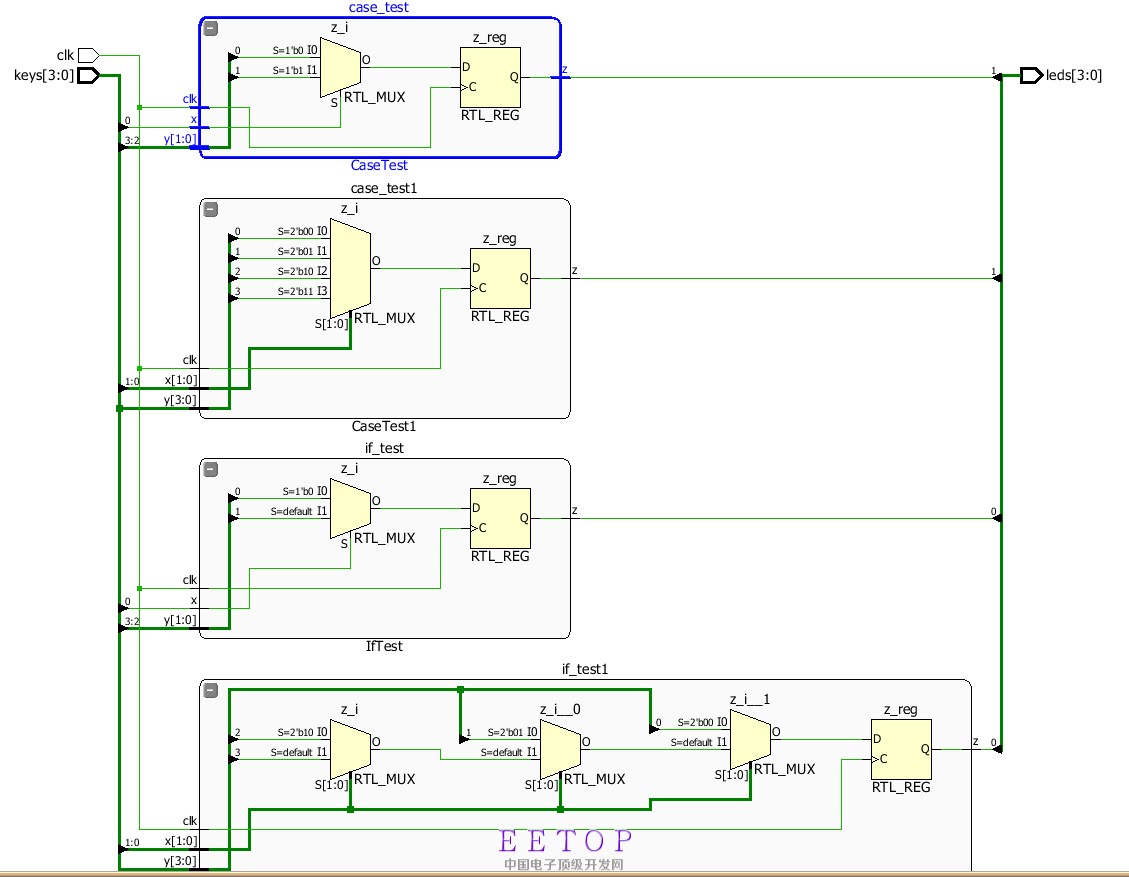The width and height of the screenshot is (1129, 877).
Task: Select the clk pin of if_test1
Action: (190, 821)
